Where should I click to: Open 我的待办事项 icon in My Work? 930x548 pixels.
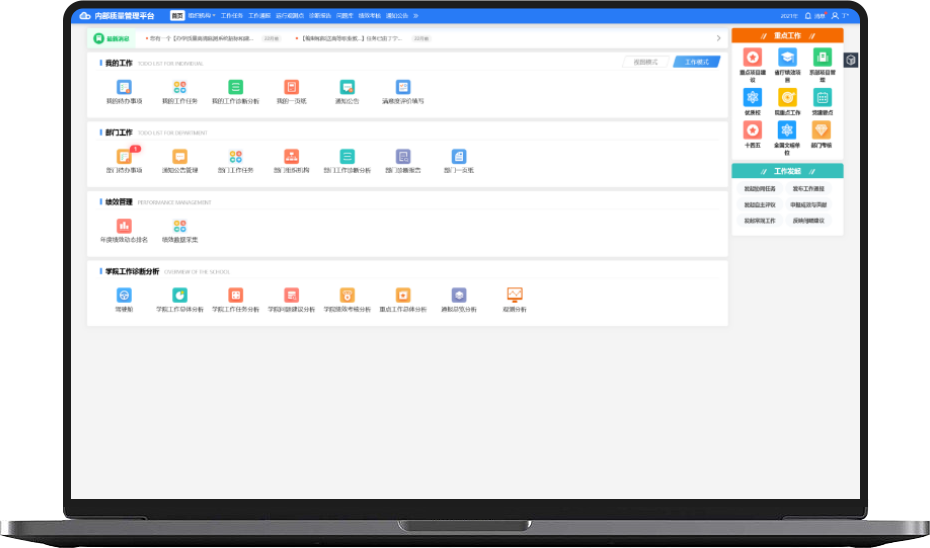(x=124, y=87)
